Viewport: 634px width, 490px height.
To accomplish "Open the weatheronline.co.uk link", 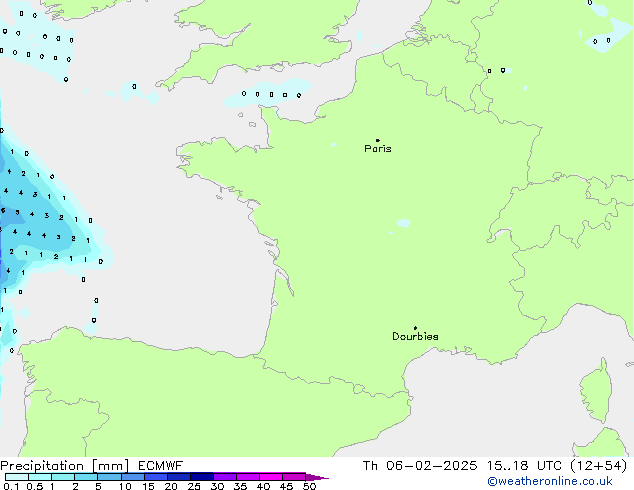I will point(550,481).
